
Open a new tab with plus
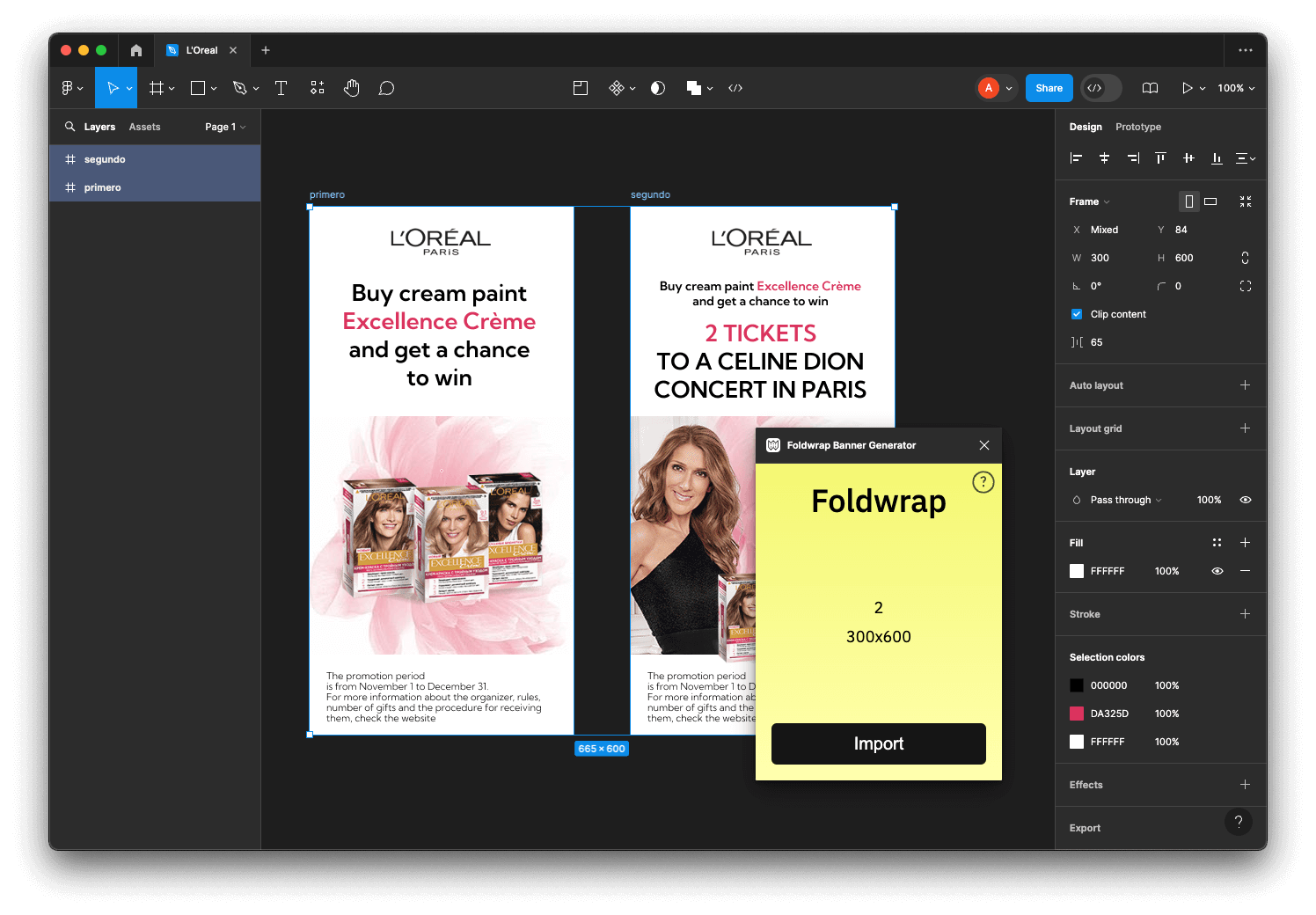[x=266, y=50]
